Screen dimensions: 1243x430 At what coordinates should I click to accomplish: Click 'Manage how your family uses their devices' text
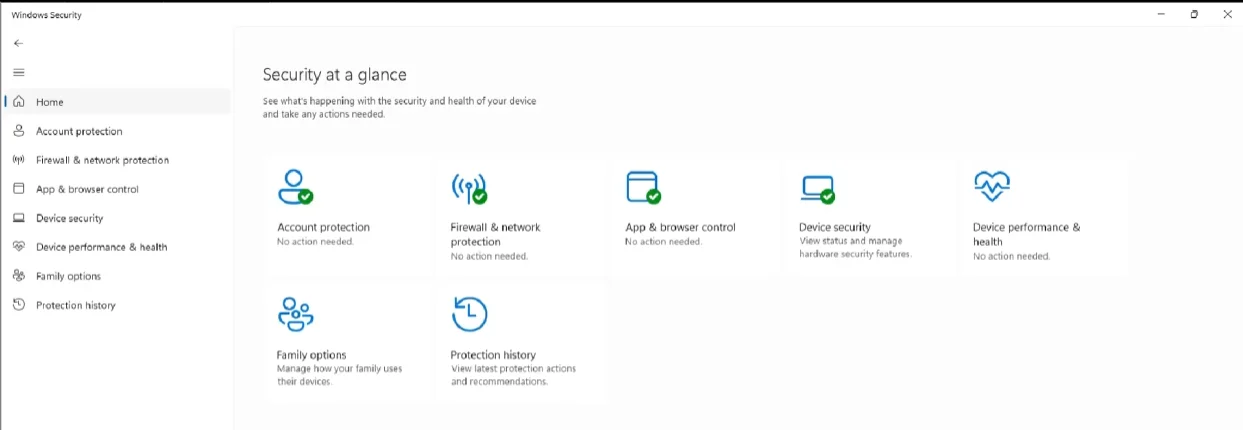(x=339, y=375)
